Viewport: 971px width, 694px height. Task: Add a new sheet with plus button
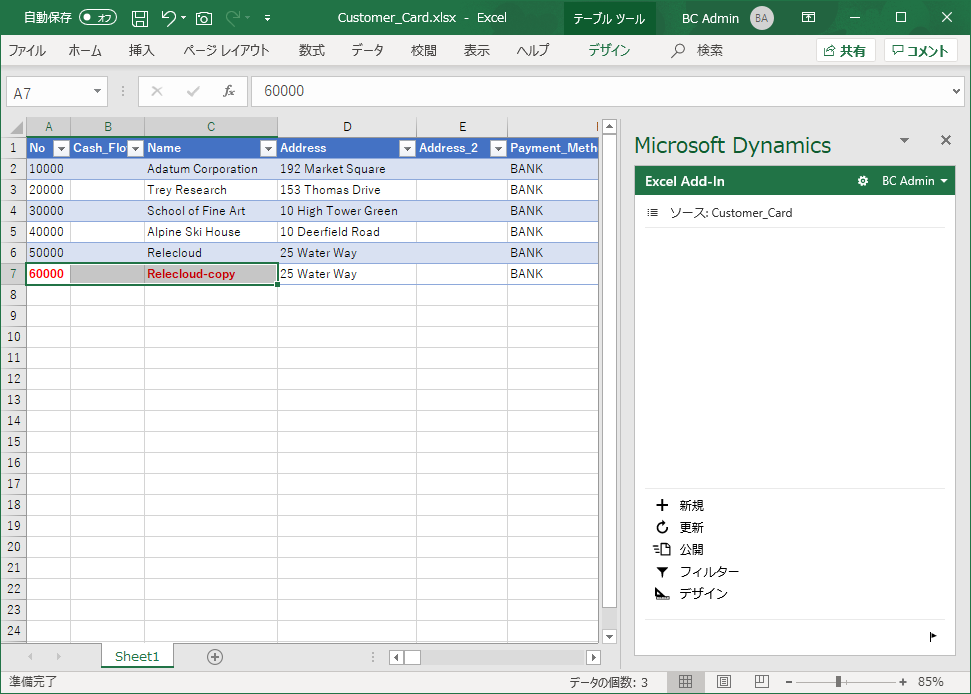pyautogui.click(x=215, y=657)
